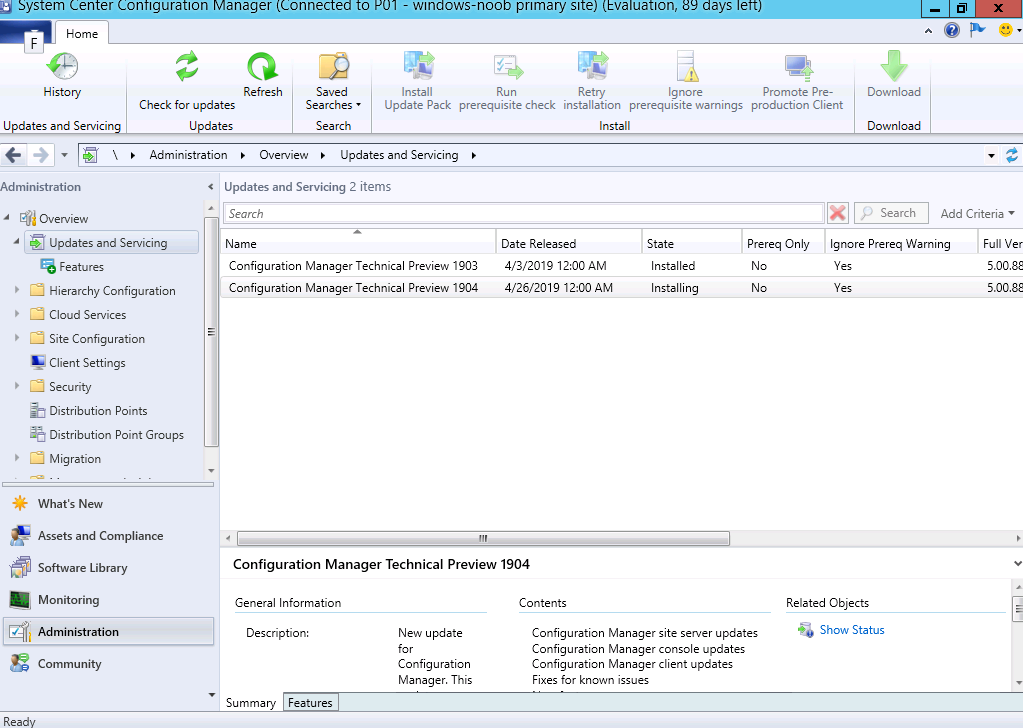The height and width of the screenshot is (728, 1023).
Task: Expand the Site Configuration folder
Action: 17,338
